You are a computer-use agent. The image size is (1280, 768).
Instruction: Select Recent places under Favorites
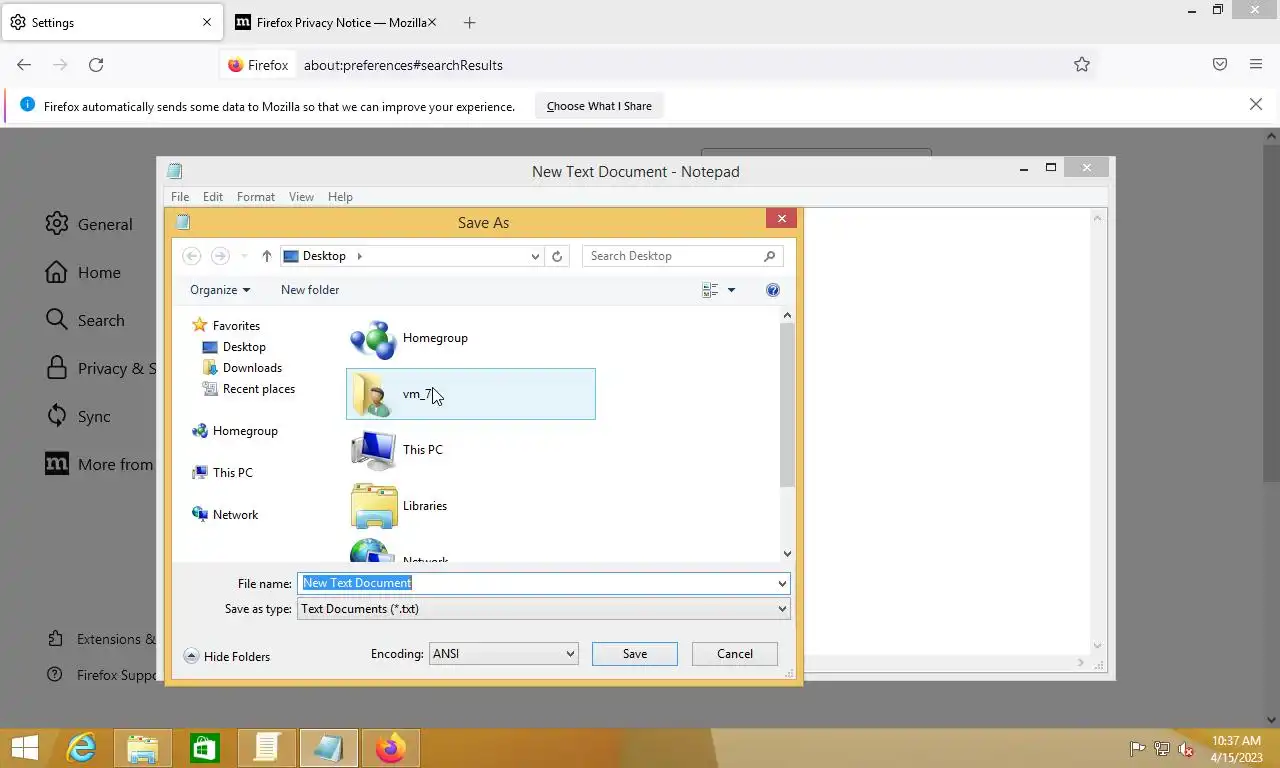point(248,389)
